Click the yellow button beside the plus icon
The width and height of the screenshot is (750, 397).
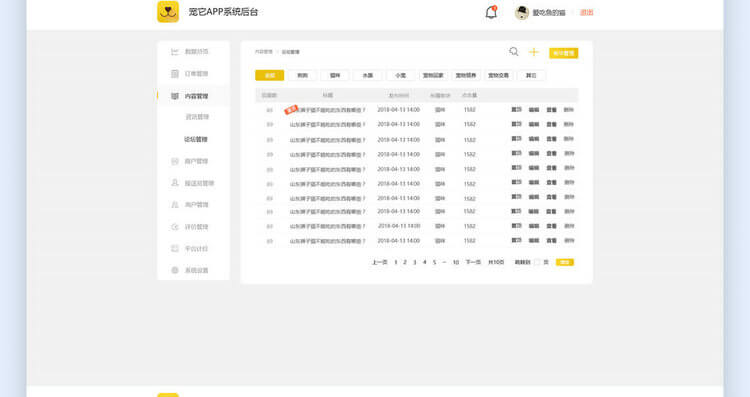[x=563, y=53]
